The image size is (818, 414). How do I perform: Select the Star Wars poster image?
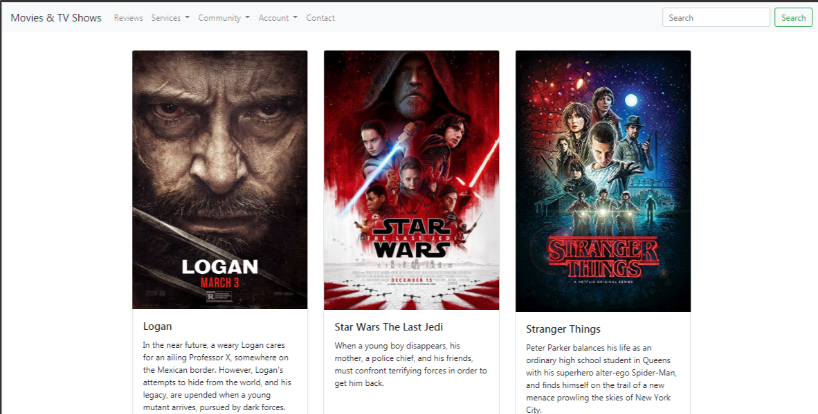412,180
